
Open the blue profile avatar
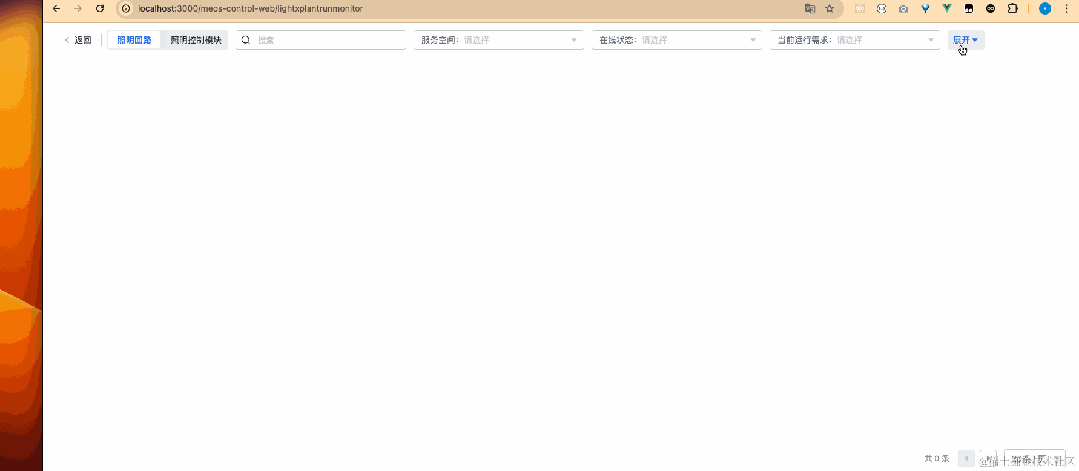point(1045,9)
